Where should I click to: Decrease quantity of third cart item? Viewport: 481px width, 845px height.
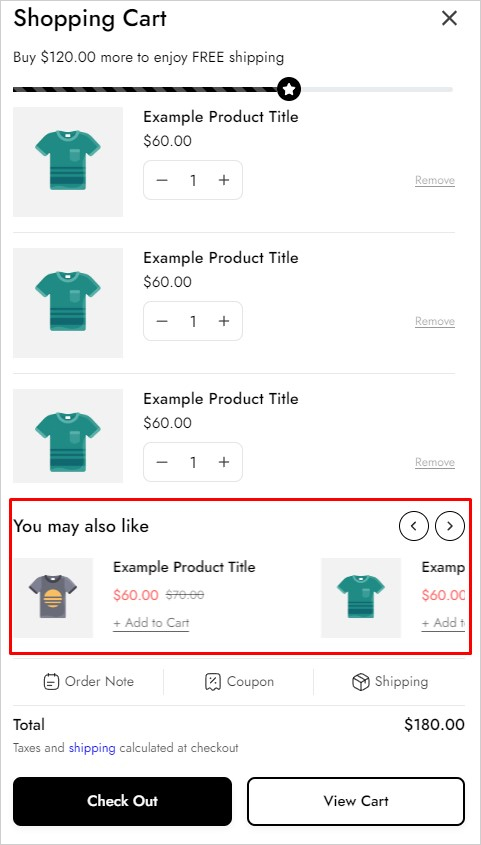pyautogui.click(x=162, y=462)
